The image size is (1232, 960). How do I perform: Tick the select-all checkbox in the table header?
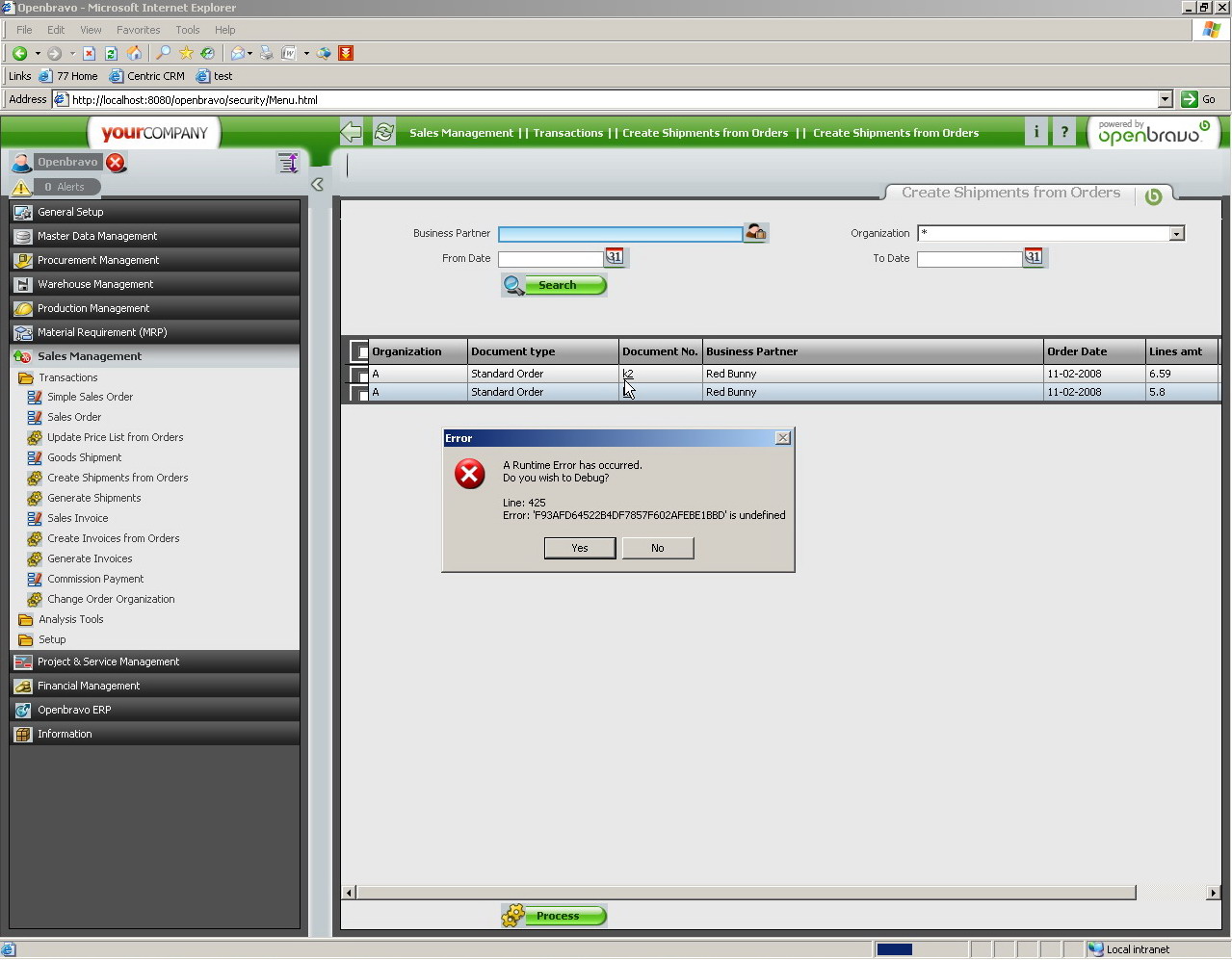[359, 351]
